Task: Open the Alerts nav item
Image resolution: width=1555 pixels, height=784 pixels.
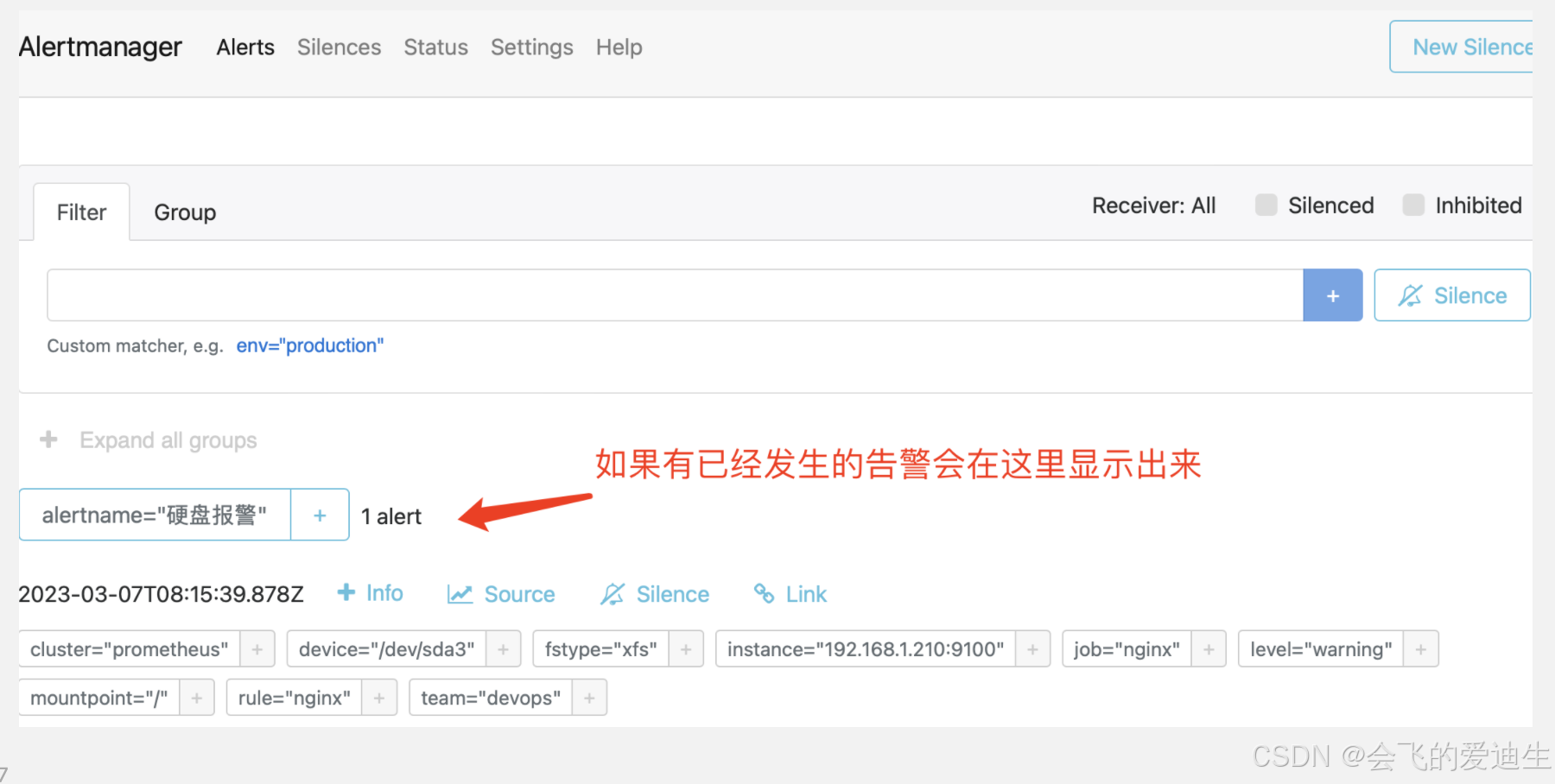Action: coord(245,47)
